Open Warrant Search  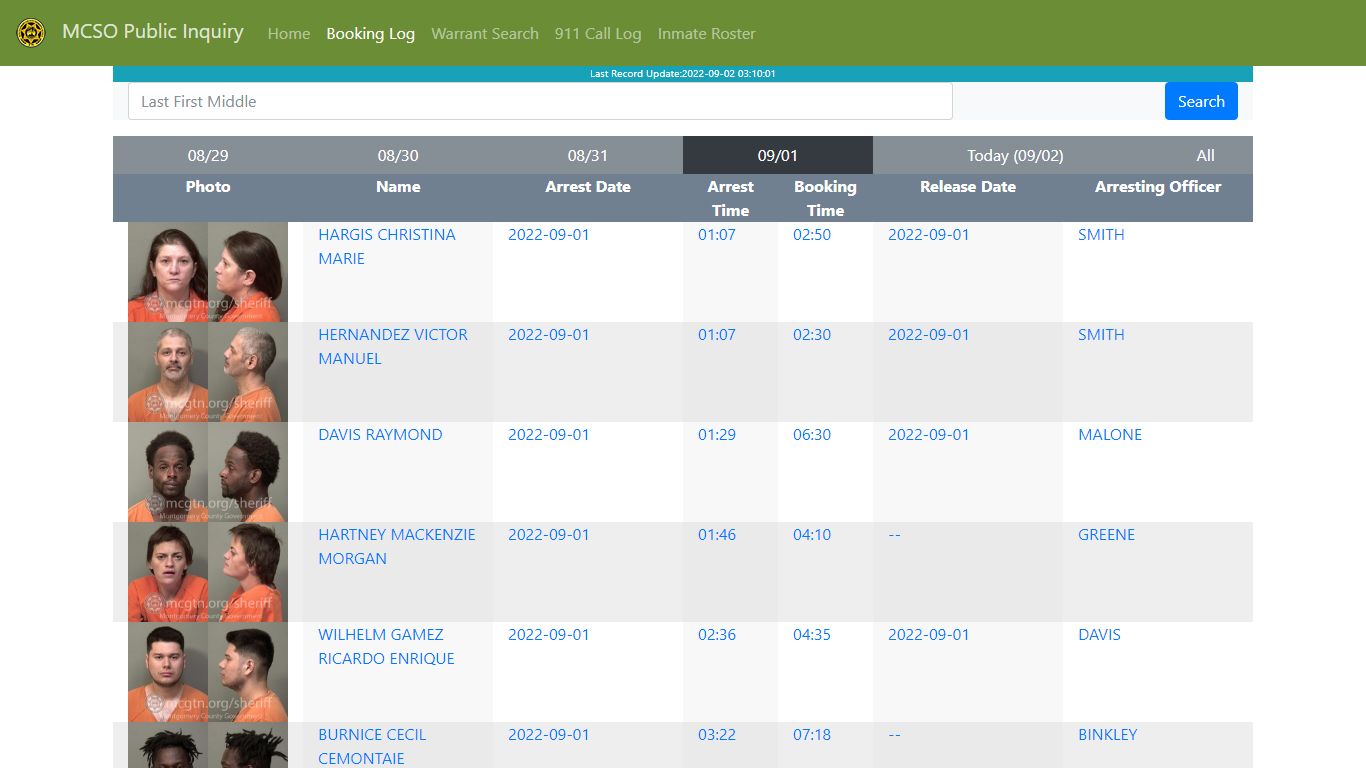[x=485, y=33]
